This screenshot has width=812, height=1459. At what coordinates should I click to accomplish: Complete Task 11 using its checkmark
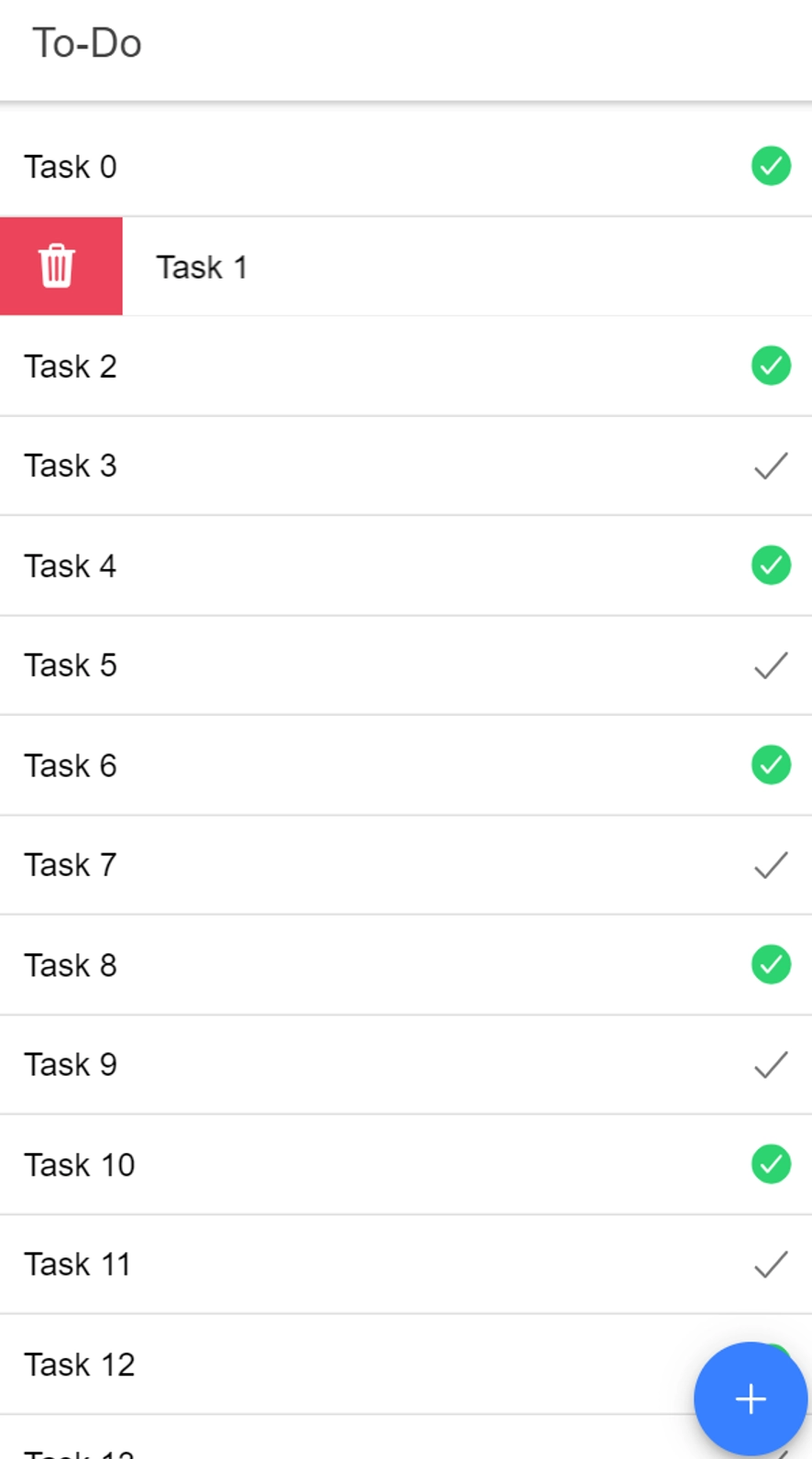pyautogui.click(x=771, y=1265)
